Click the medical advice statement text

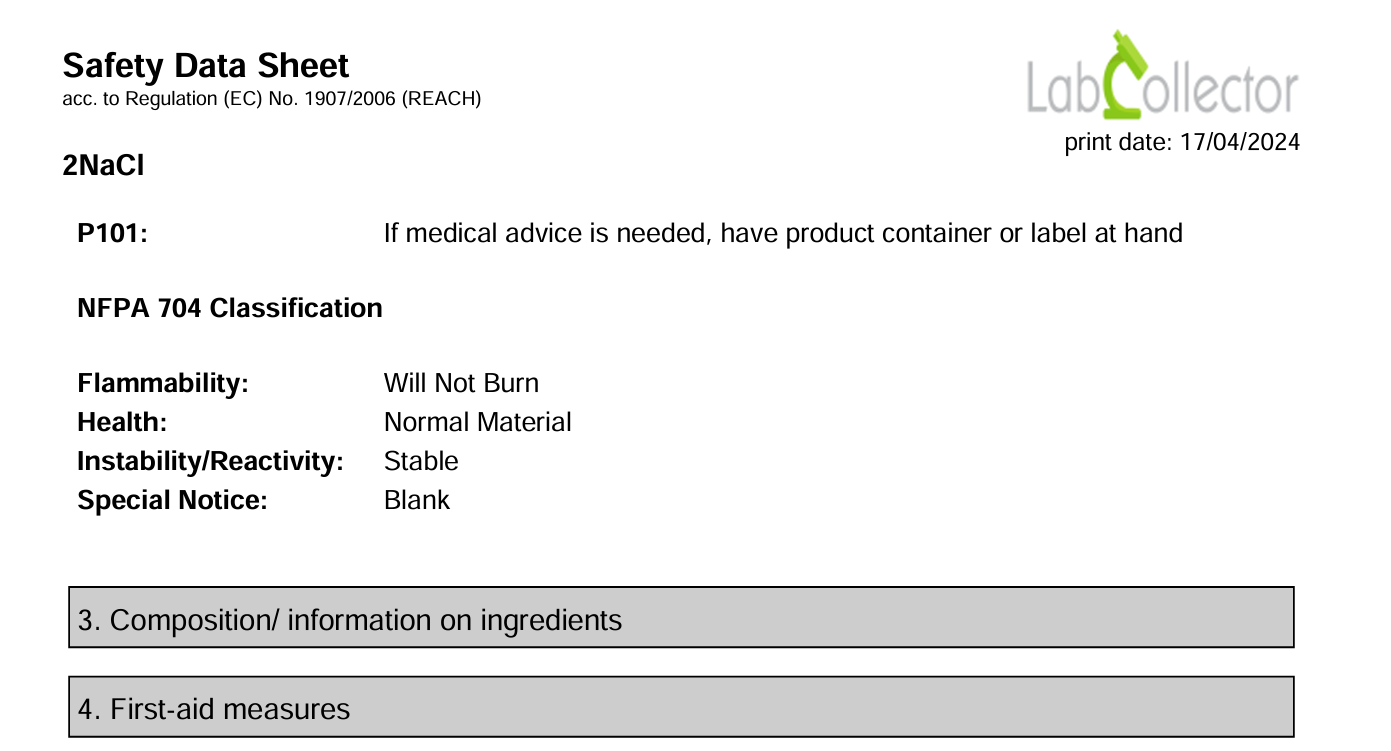pos(783,234)
